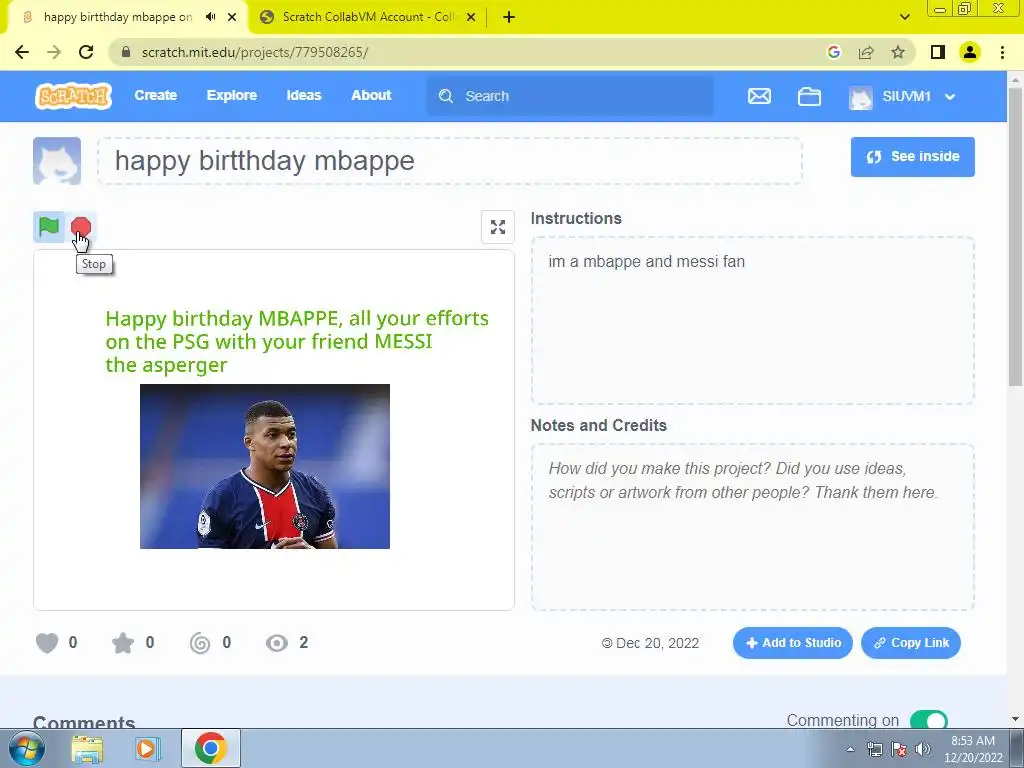The height and width of the screenshot is (768, 1024).
Task: Enter fullscreen mode for the project stage
Action: [x=498, y=227]
